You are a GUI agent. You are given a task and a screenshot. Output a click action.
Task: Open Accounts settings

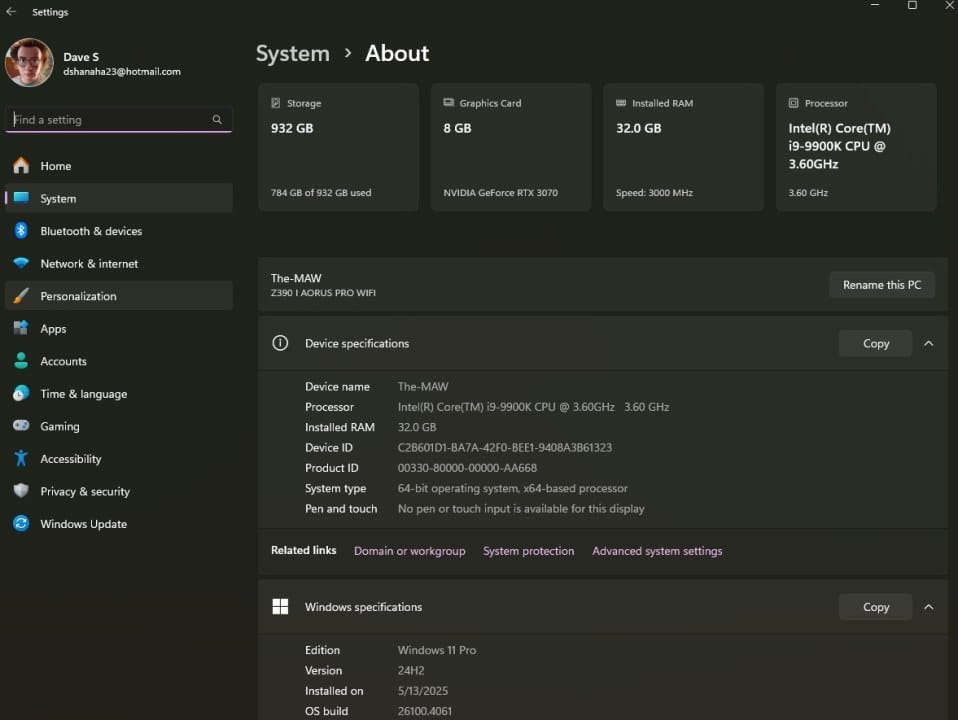[63, 361]
